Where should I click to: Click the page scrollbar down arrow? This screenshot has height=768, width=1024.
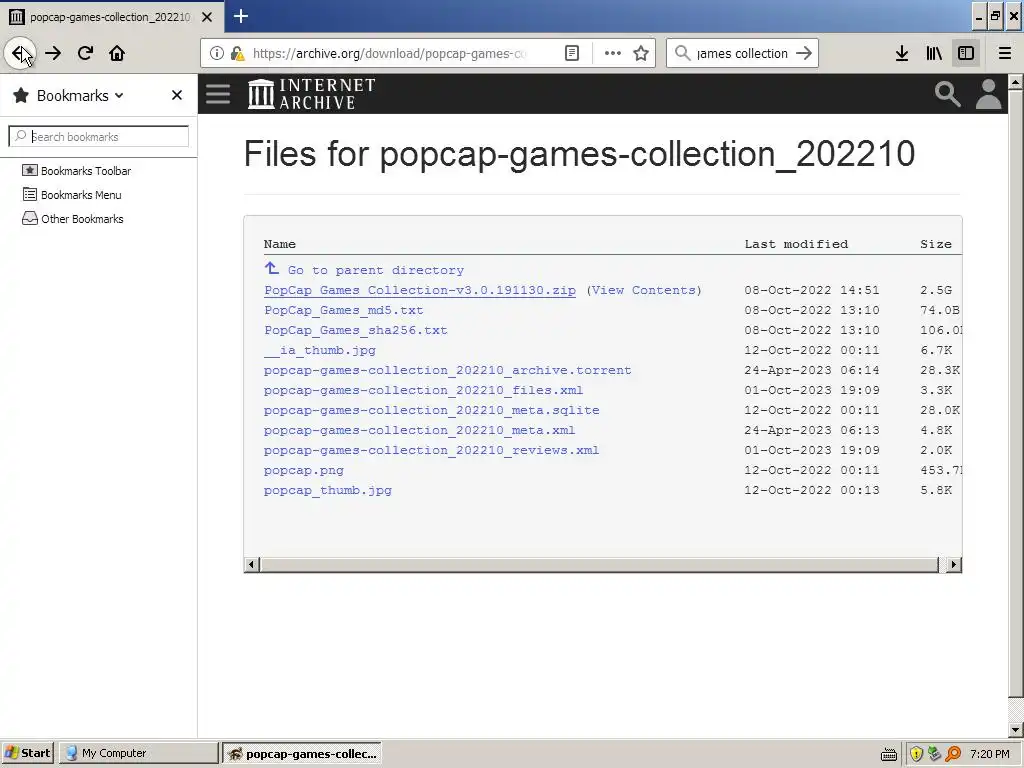coord(1016,729)
